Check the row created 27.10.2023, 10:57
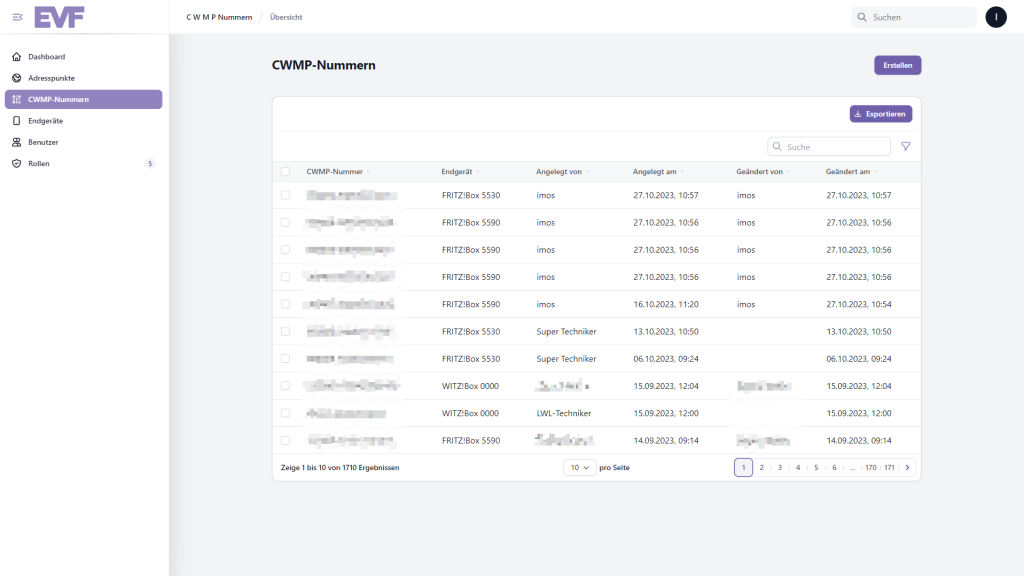 coord(285,195)
